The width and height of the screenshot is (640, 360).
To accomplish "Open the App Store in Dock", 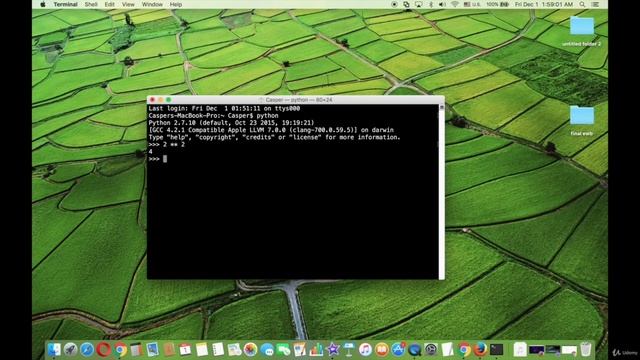I will pyautogui.click(x=398, y=349).
